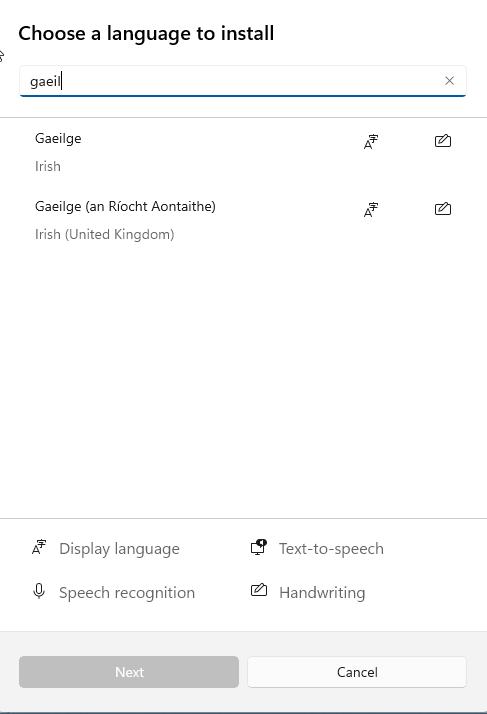This screenshot has height=714, width=487.
Task: Clear the search box with the X
Action: pos(449,81)
